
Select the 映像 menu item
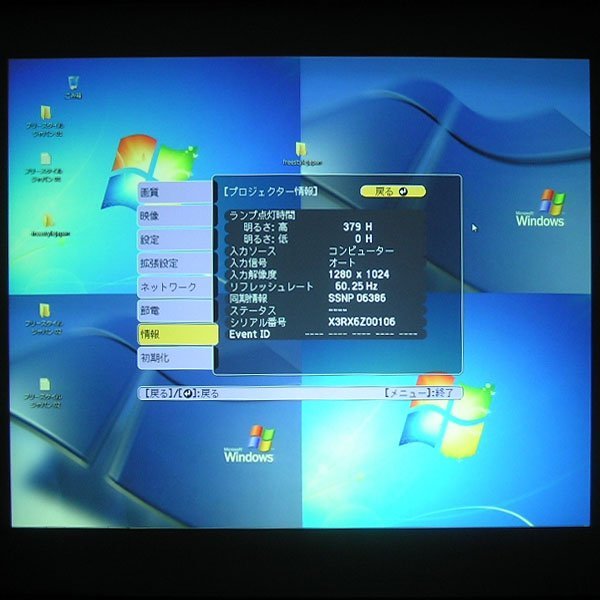click(175, 216)
